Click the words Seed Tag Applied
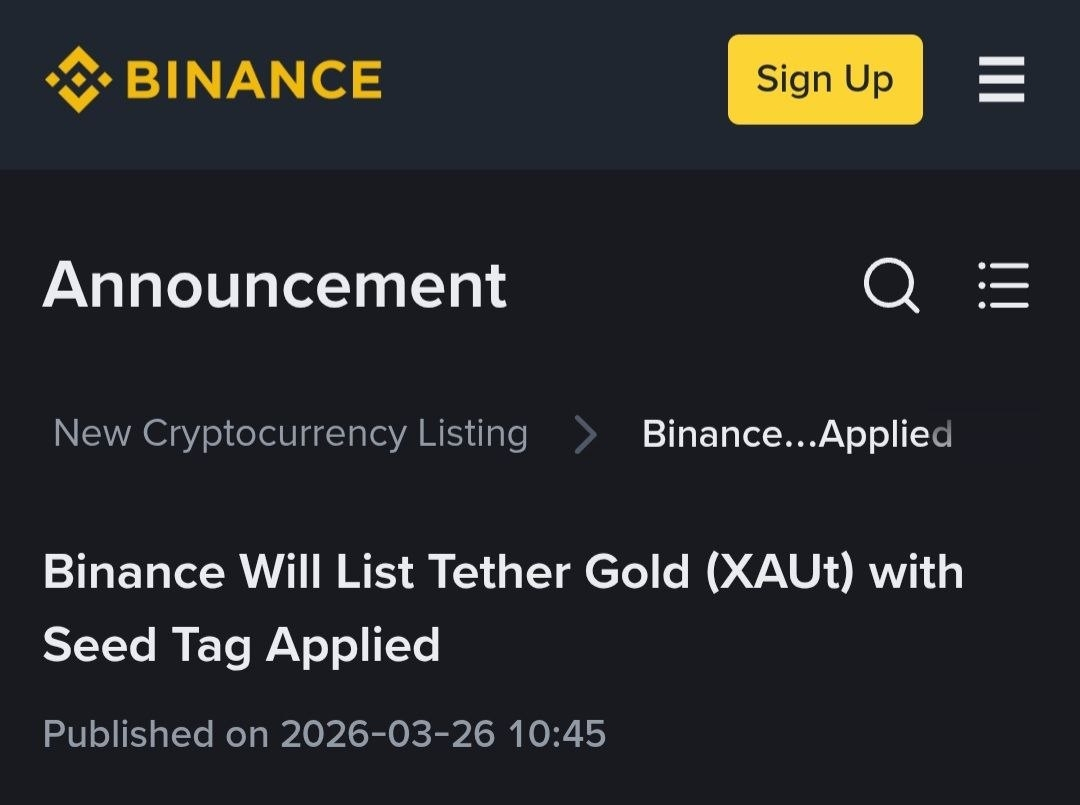The width and height of the screenshot is (1080, 805). point(241,645)
